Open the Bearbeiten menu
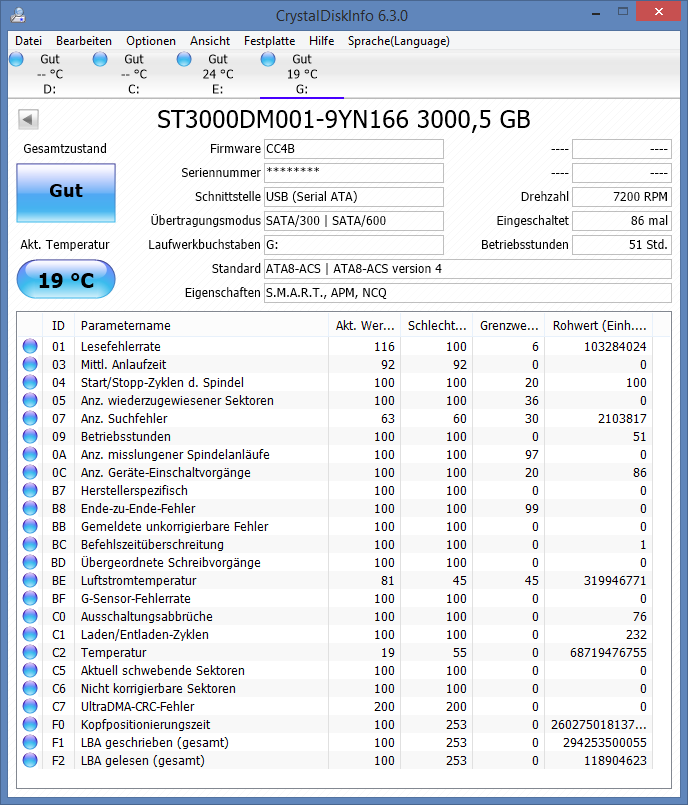This screenshot has width=688, height=805. (x=84, y=41)
